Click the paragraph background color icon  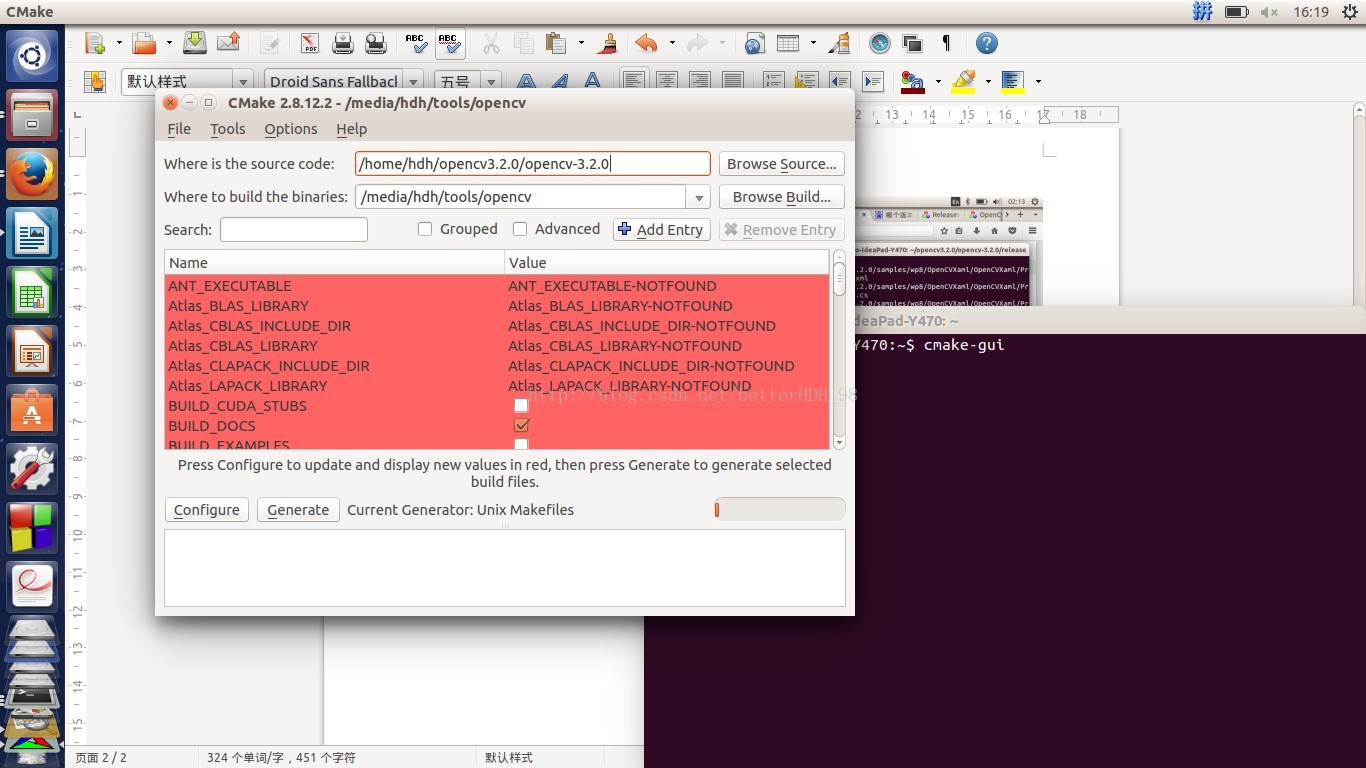[x=1013, y=81]
